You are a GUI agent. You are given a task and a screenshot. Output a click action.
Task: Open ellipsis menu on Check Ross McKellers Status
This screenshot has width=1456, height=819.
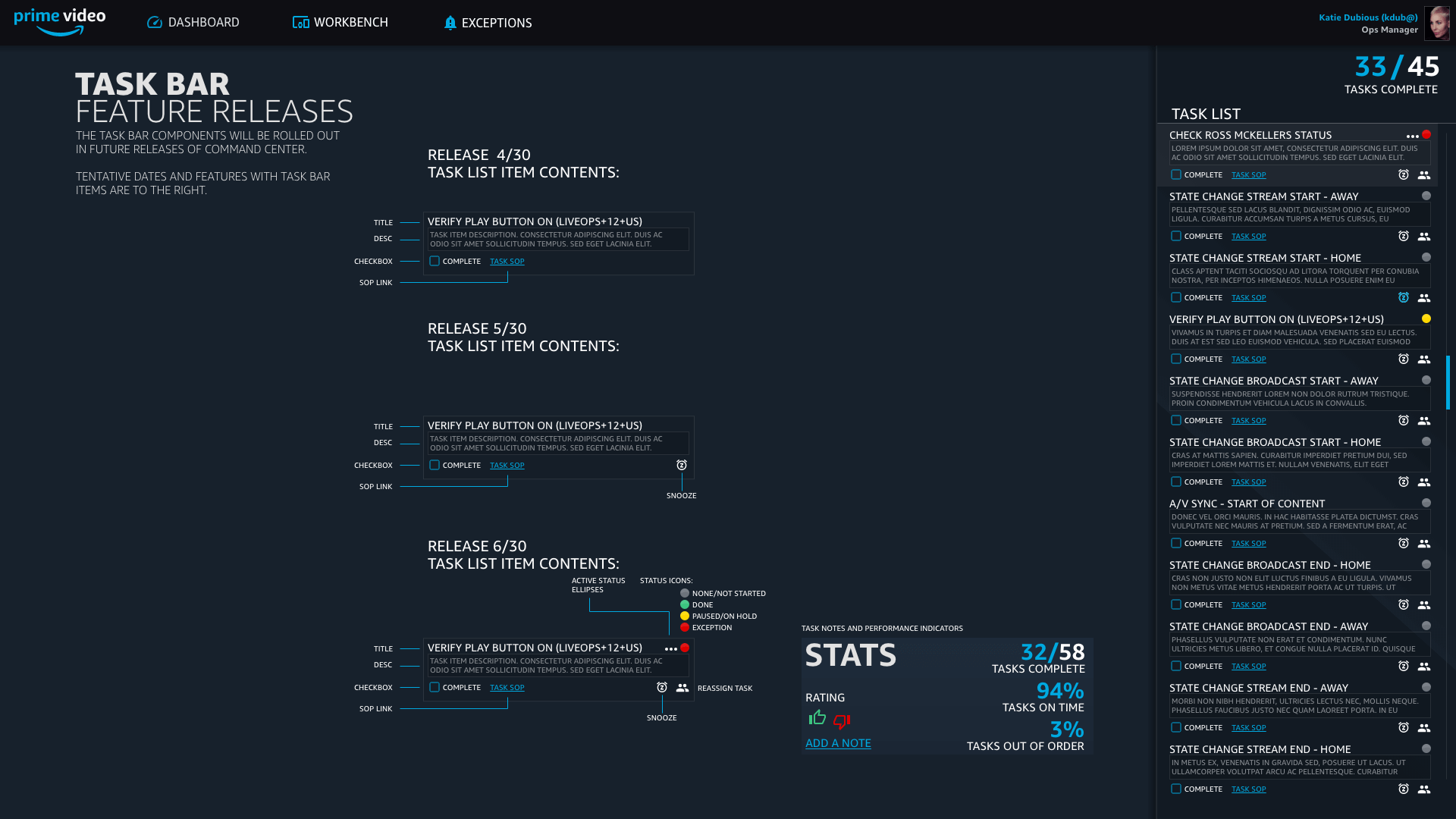1412,136
